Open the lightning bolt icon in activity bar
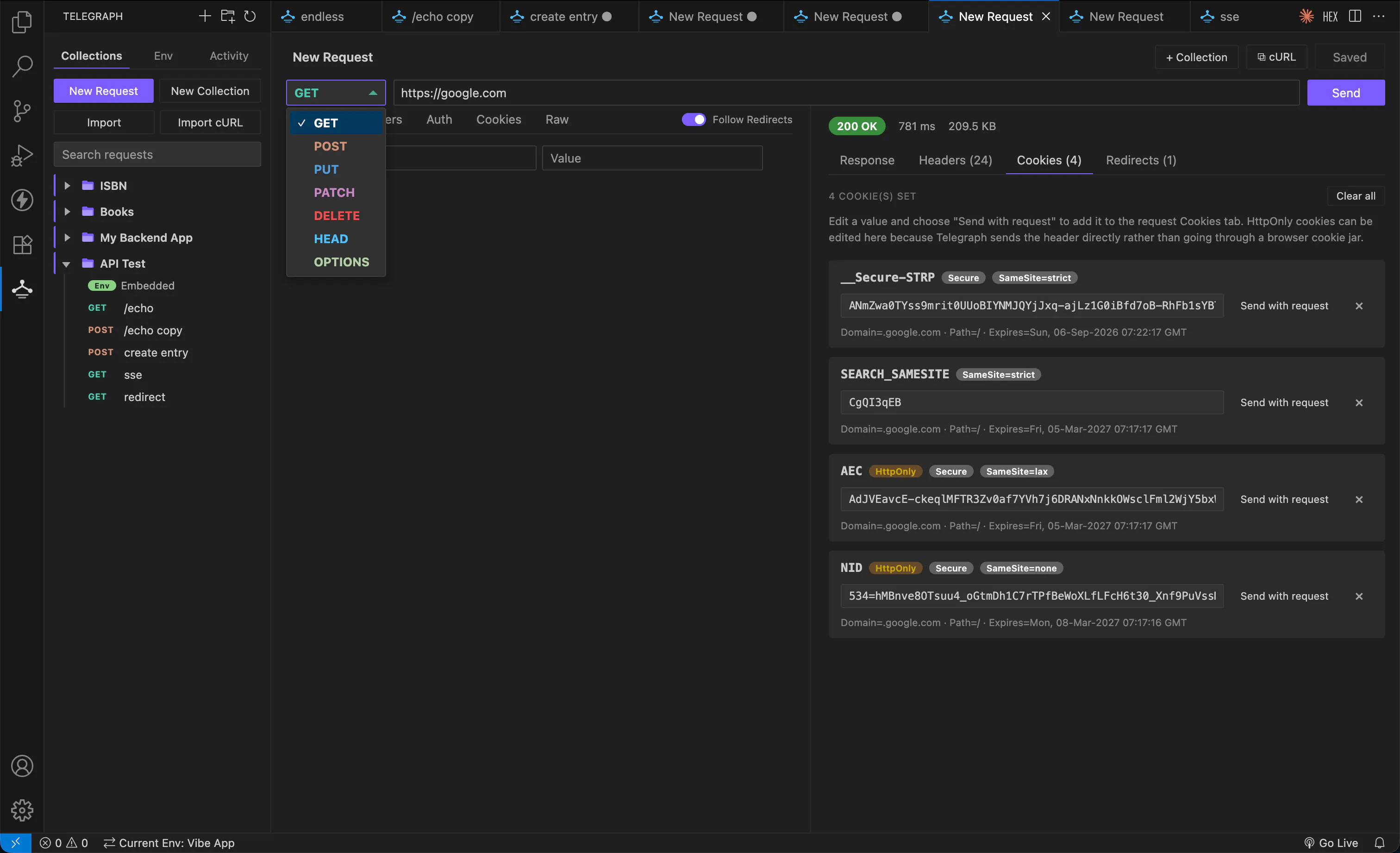Viewport: 1400px width, 853px height. tap(22, 200)
